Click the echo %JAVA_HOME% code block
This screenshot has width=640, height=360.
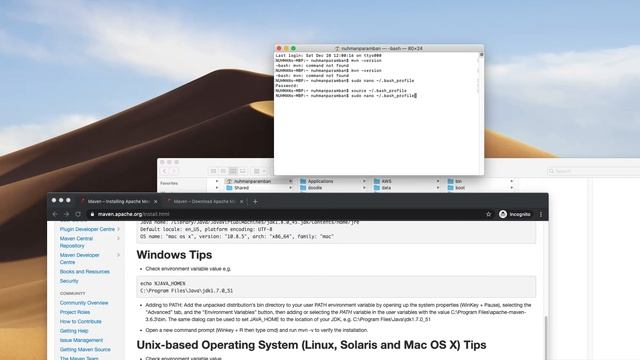pos(336,287)
